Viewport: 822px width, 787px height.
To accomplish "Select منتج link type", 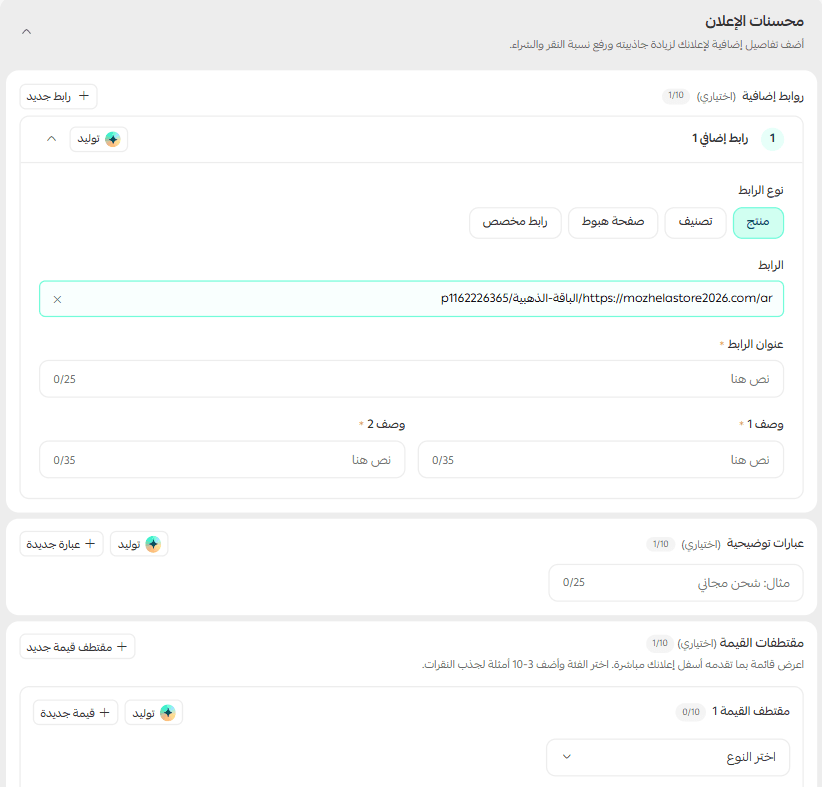I will tap(758, 222).
